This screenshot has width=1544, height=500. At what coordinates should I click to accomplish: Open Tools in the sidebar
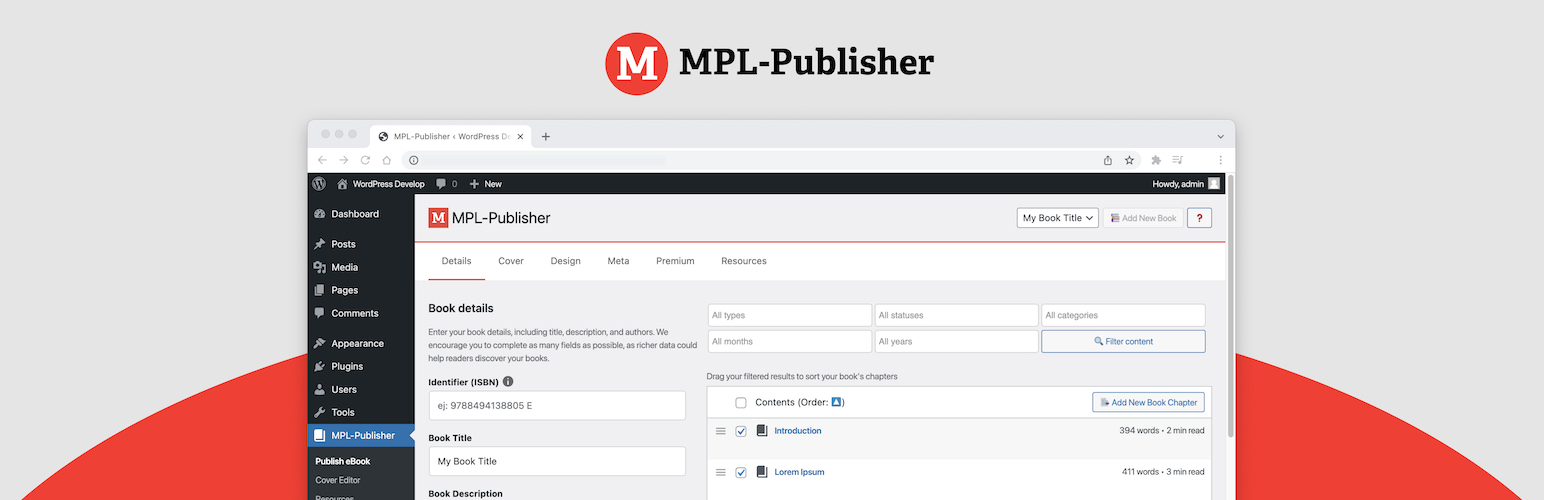click(361, 412)
